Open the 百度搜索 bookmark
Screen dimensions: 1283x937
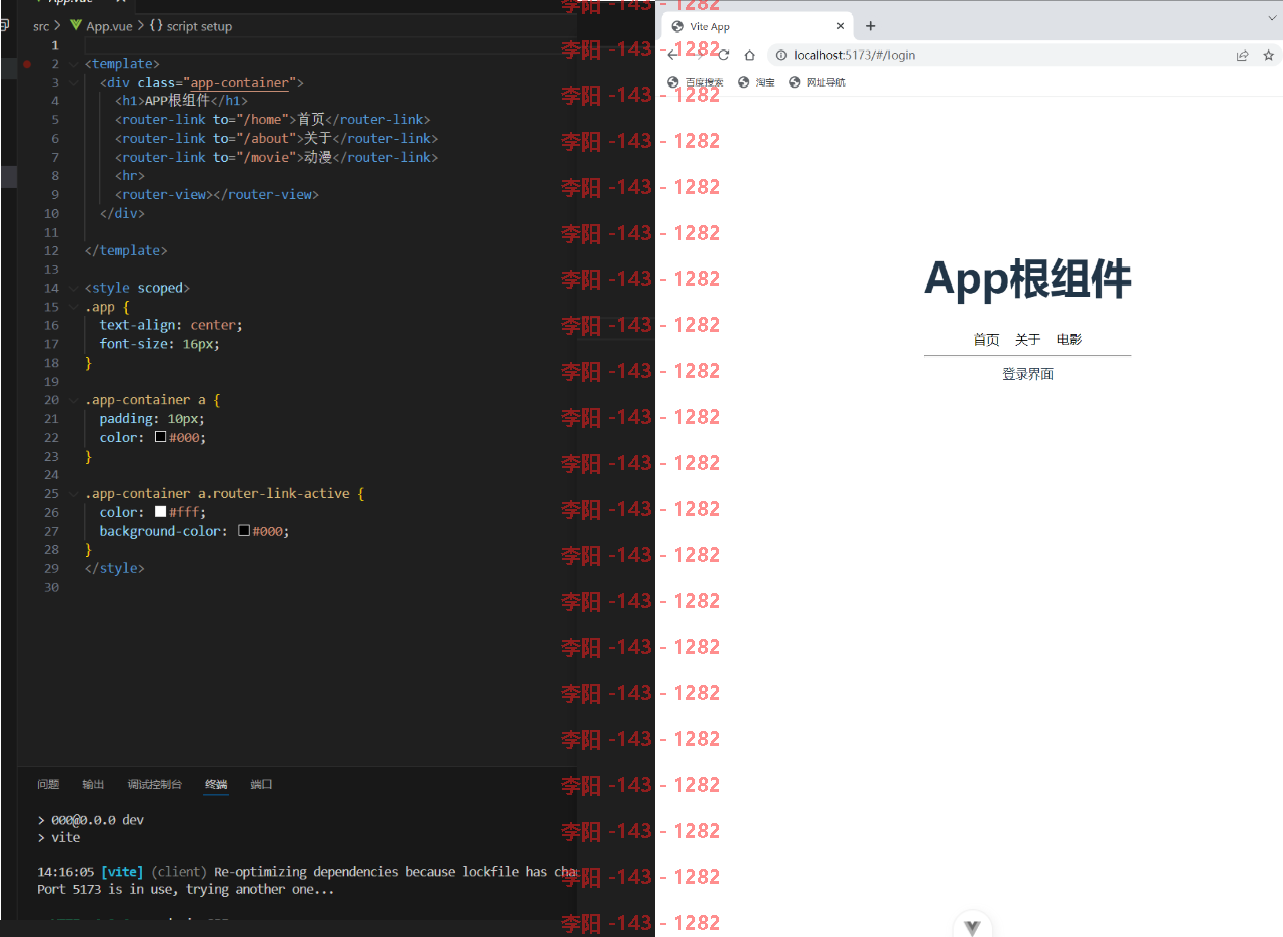click(695, 82)
